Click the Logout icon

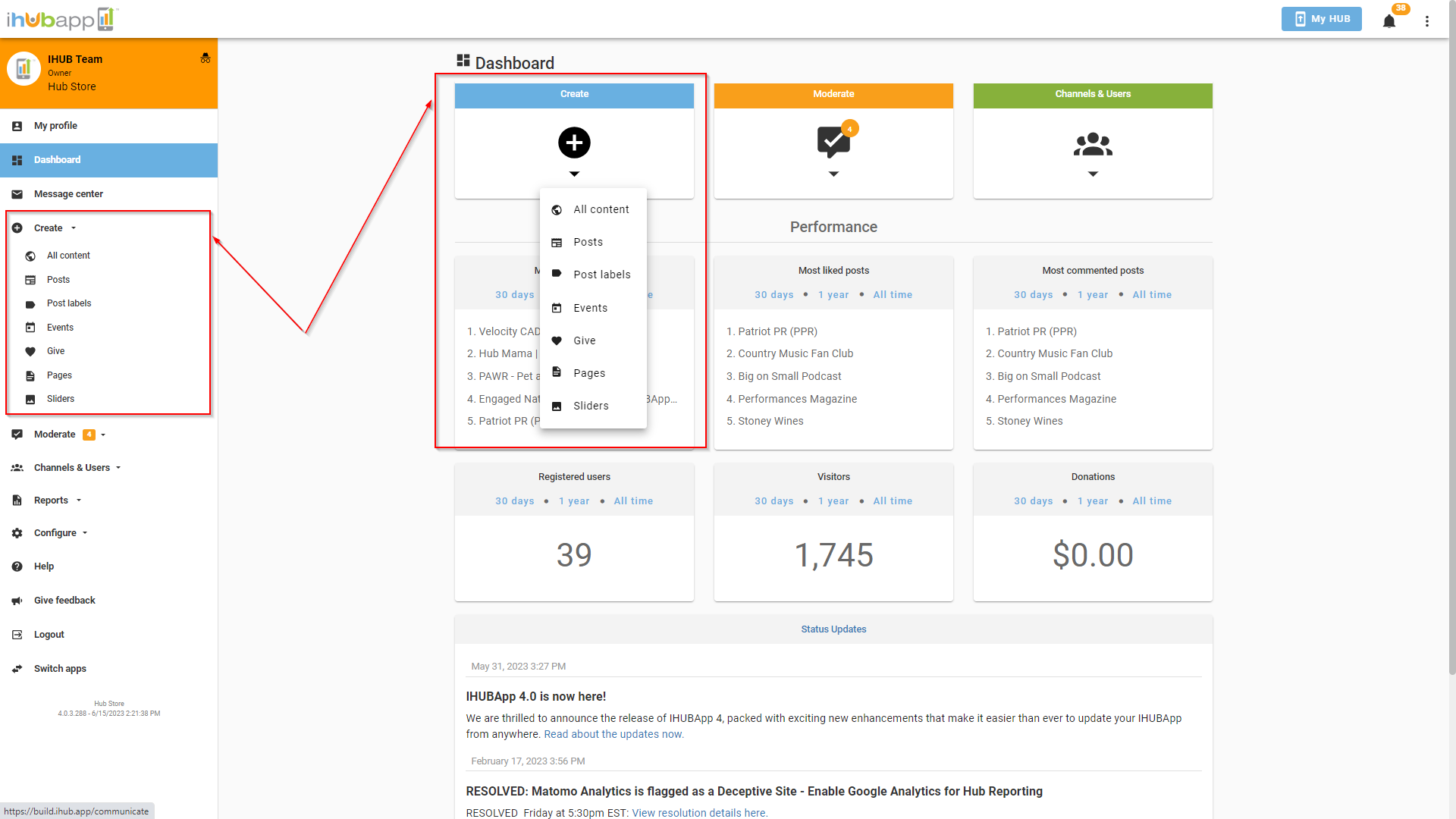click(x=17, y=635)
